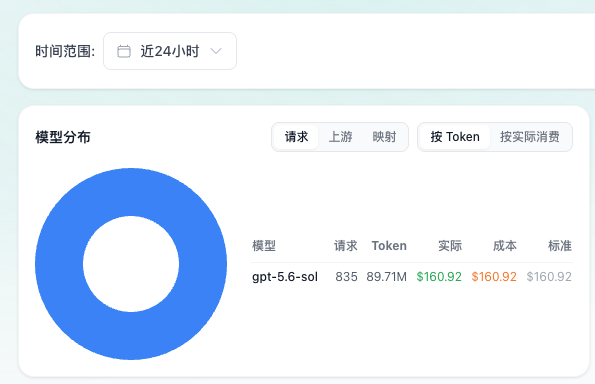Image resolution: width=595 pixels, height=384 pixels.
Task: Select the gpt-5.6-sol model row name
Action: [x=285, y=277]
